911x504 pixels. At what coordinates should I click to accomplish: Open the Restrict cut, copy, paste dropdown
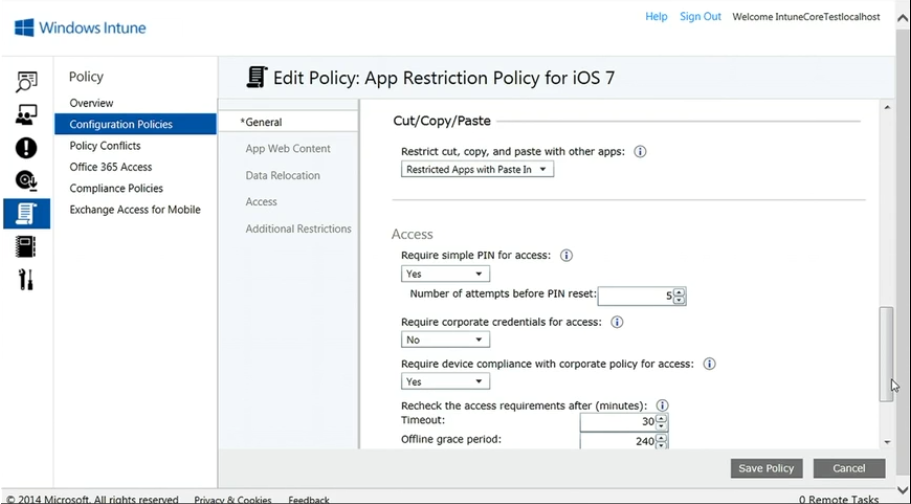point(477,170)
